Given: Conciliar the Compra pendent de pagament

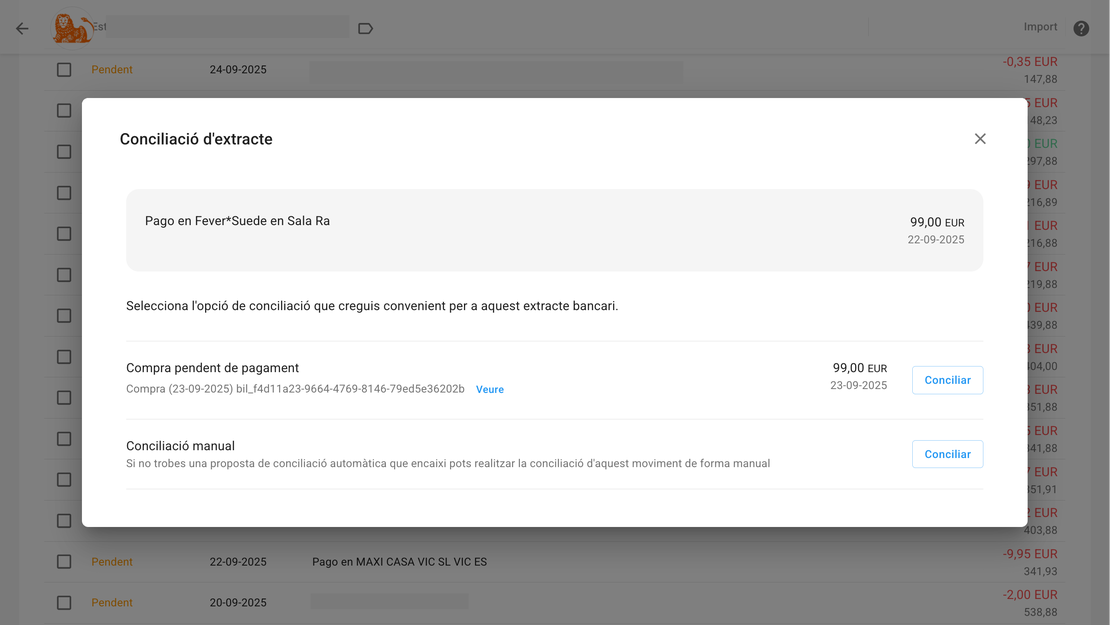Looking at the screenshot, I should [947, 380].
